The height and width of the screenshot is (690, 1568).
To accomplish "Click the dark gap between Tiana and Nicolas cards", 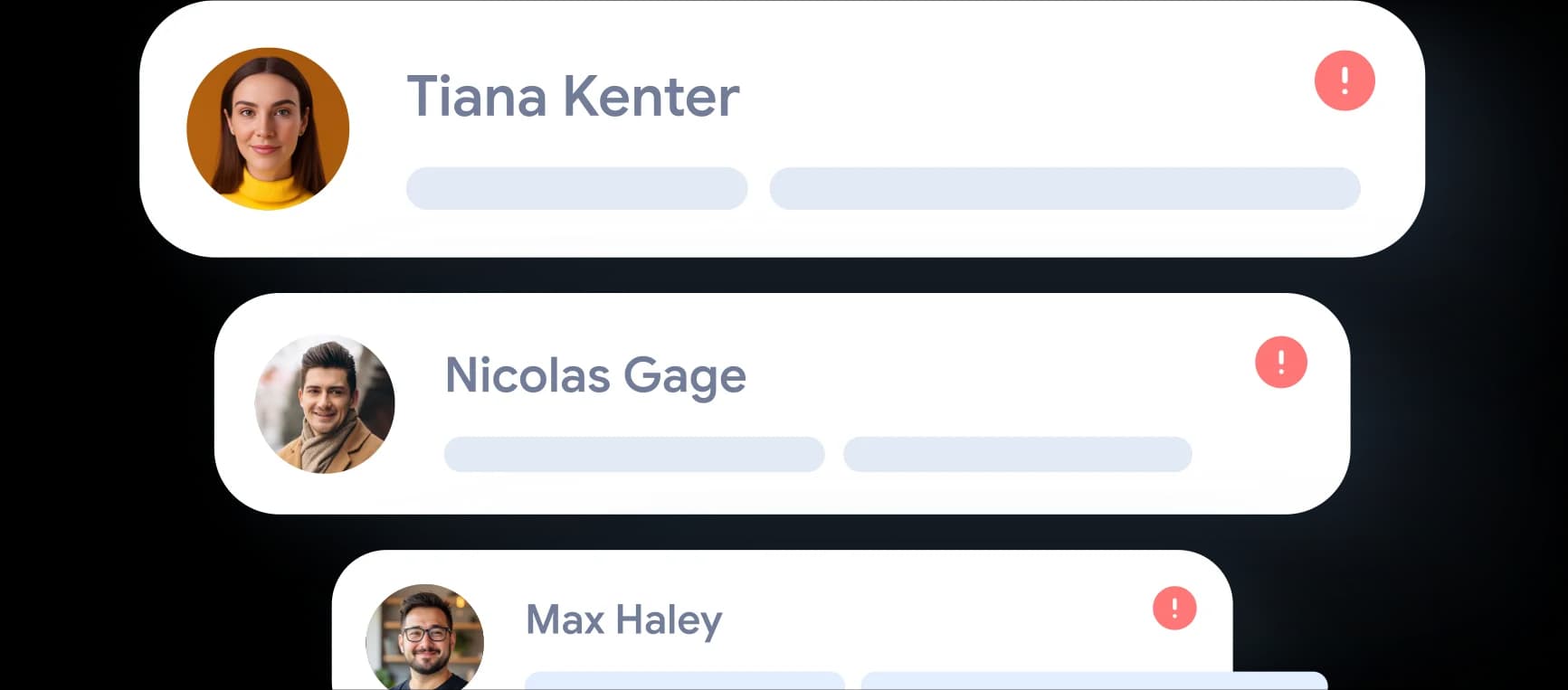I will point(778,275).
